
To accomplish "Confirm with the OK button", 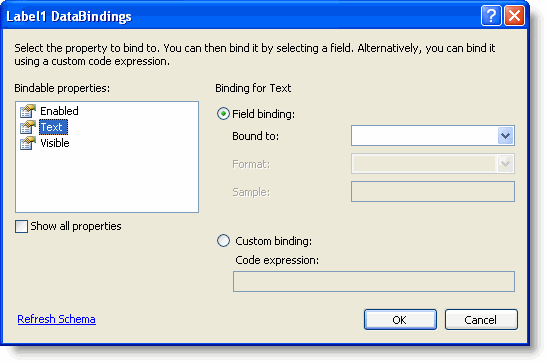I will [400, 320].
